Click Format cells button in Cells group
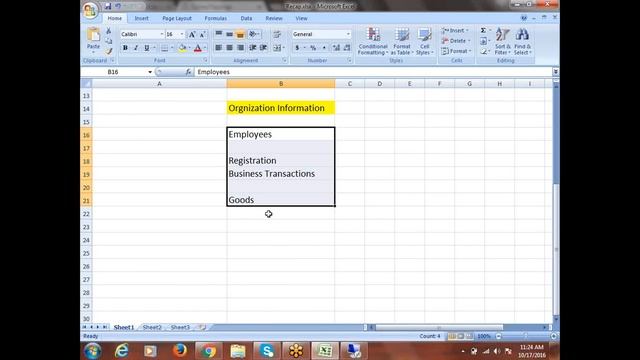Viewport: 640px width, 360px height. click(x=456, y=51)
